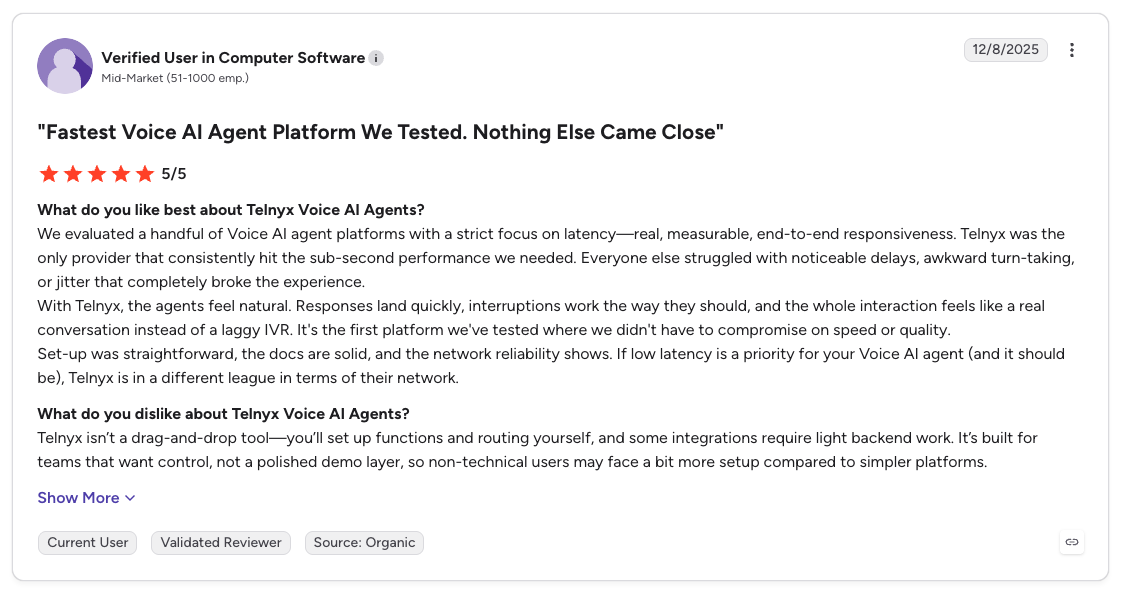Click the purple reviewer avatar icon
Viewport: 1125px width, 594px height.
coord(65,66)
